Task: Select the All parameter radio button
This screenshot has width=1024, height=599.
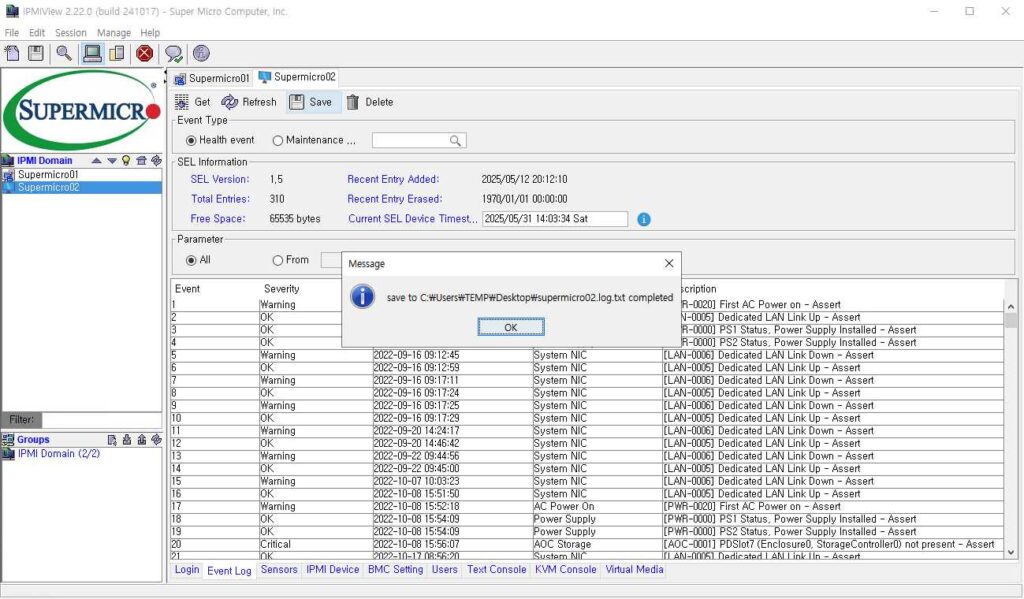Action: [x=191, y=260]
